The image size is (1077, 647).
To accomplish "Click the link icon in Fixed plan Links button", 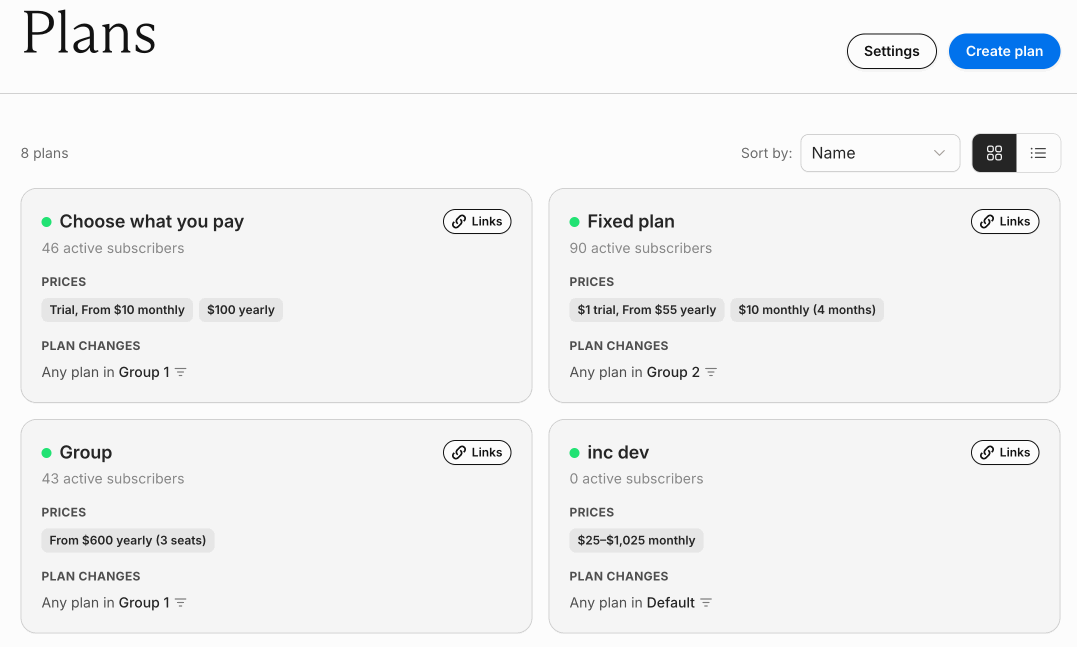I will pos(987,221).
